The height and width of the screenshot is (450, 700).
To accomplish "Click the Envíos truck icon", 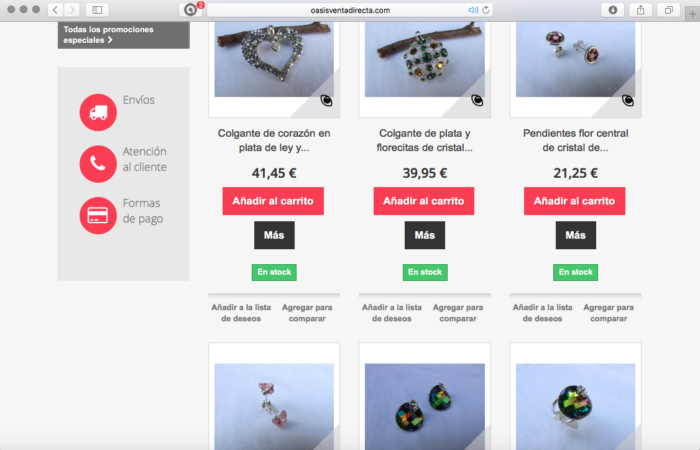I will pyautogui.click(x=98, y=112).
